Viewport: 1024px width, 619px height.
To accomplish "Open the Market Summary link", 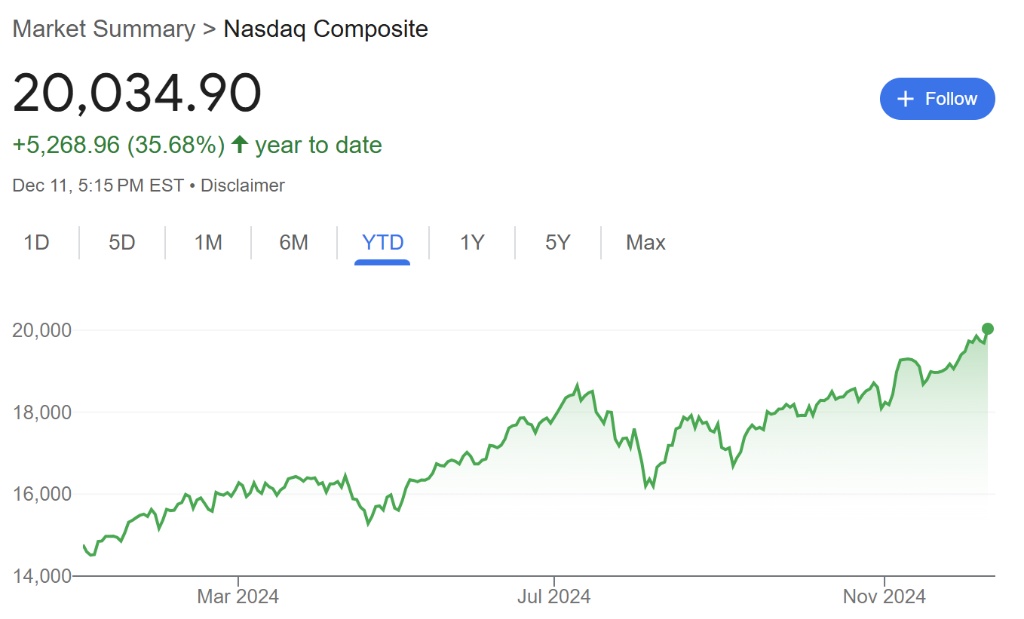I will coord(104,29).
